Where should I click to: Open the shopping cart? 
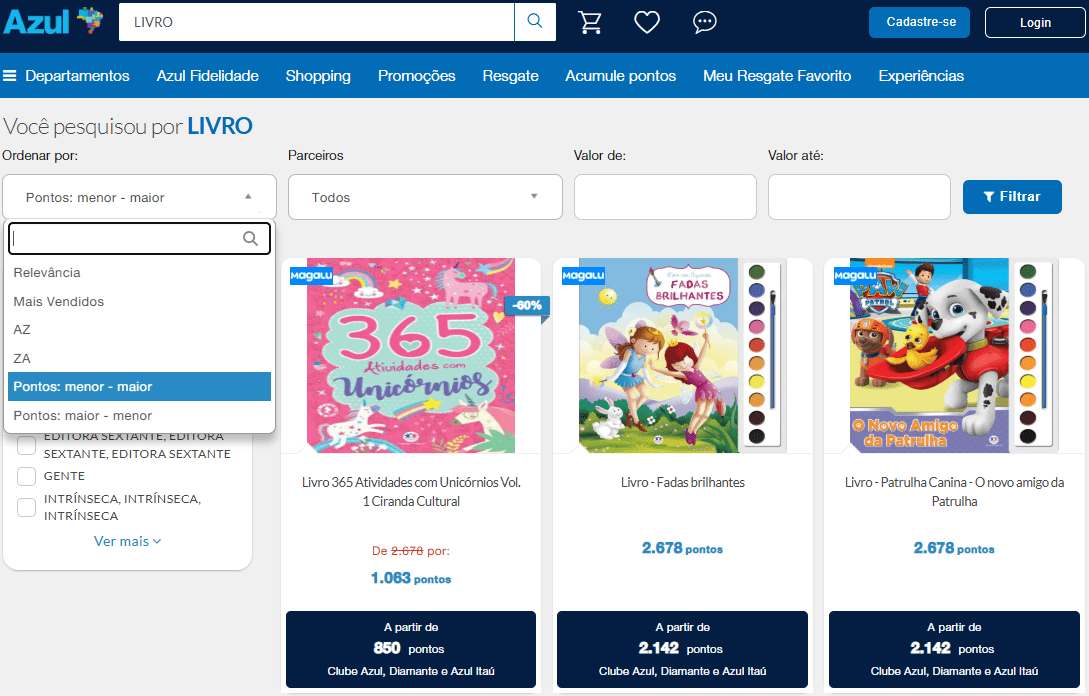(590, 22)
